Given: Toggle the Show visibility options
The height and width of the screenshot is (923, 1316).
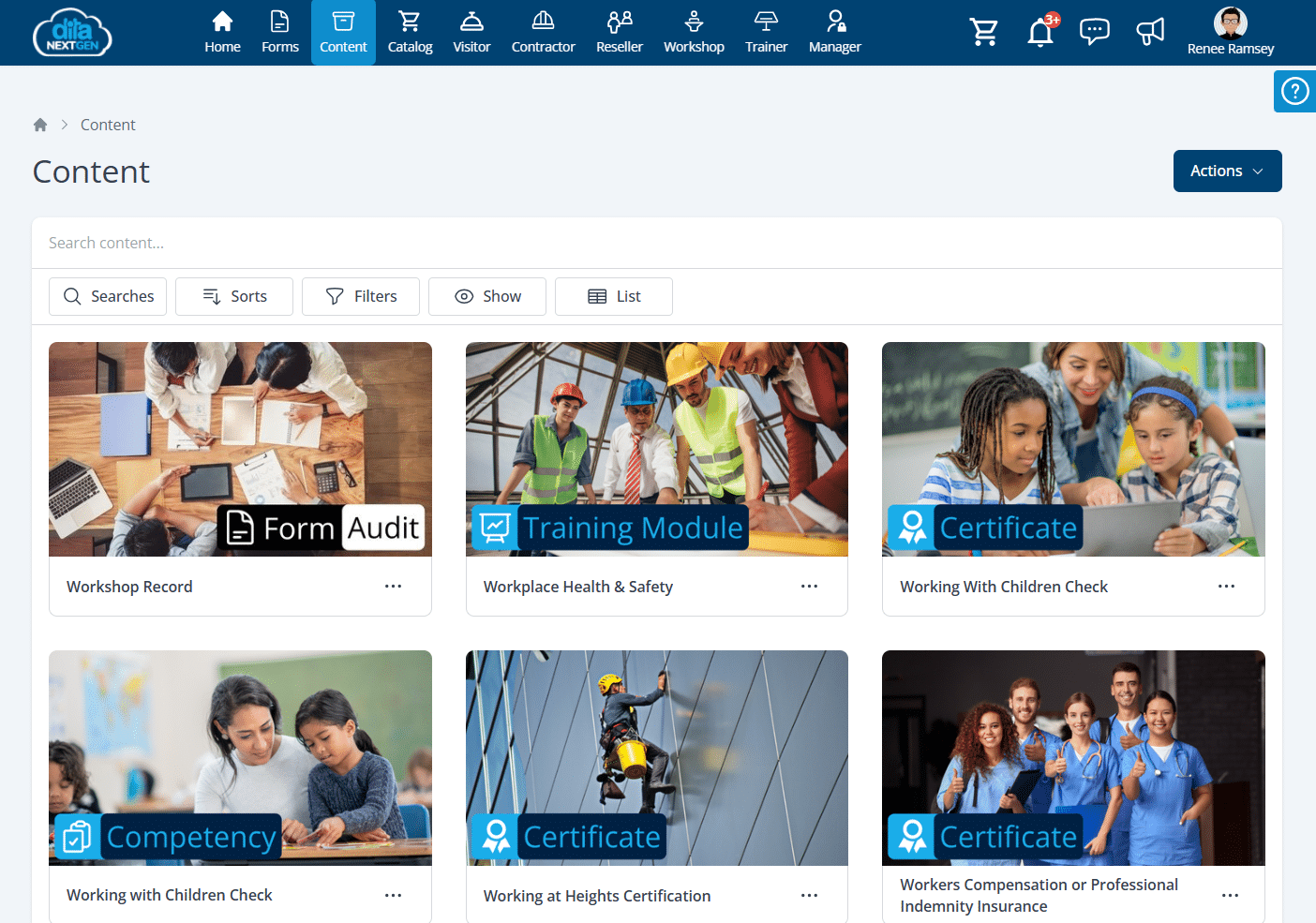Looking at the screenshot, I should (486, 296).
